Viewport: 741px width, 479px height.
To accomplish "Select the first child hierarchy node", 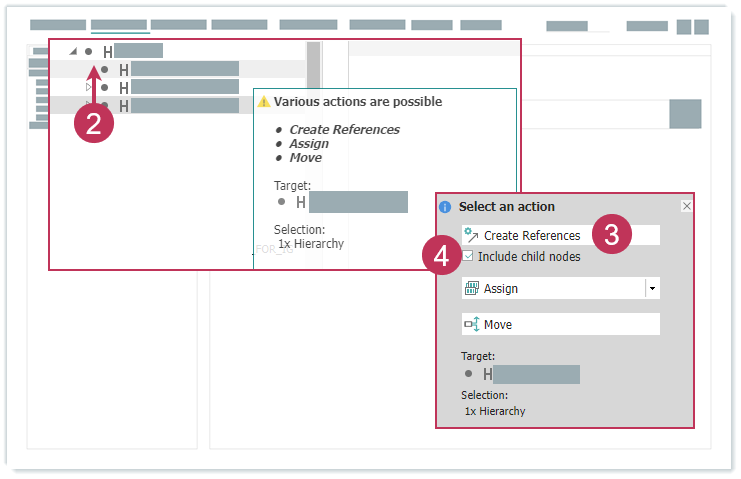I will pyautogui.click(x=180, y=69).
